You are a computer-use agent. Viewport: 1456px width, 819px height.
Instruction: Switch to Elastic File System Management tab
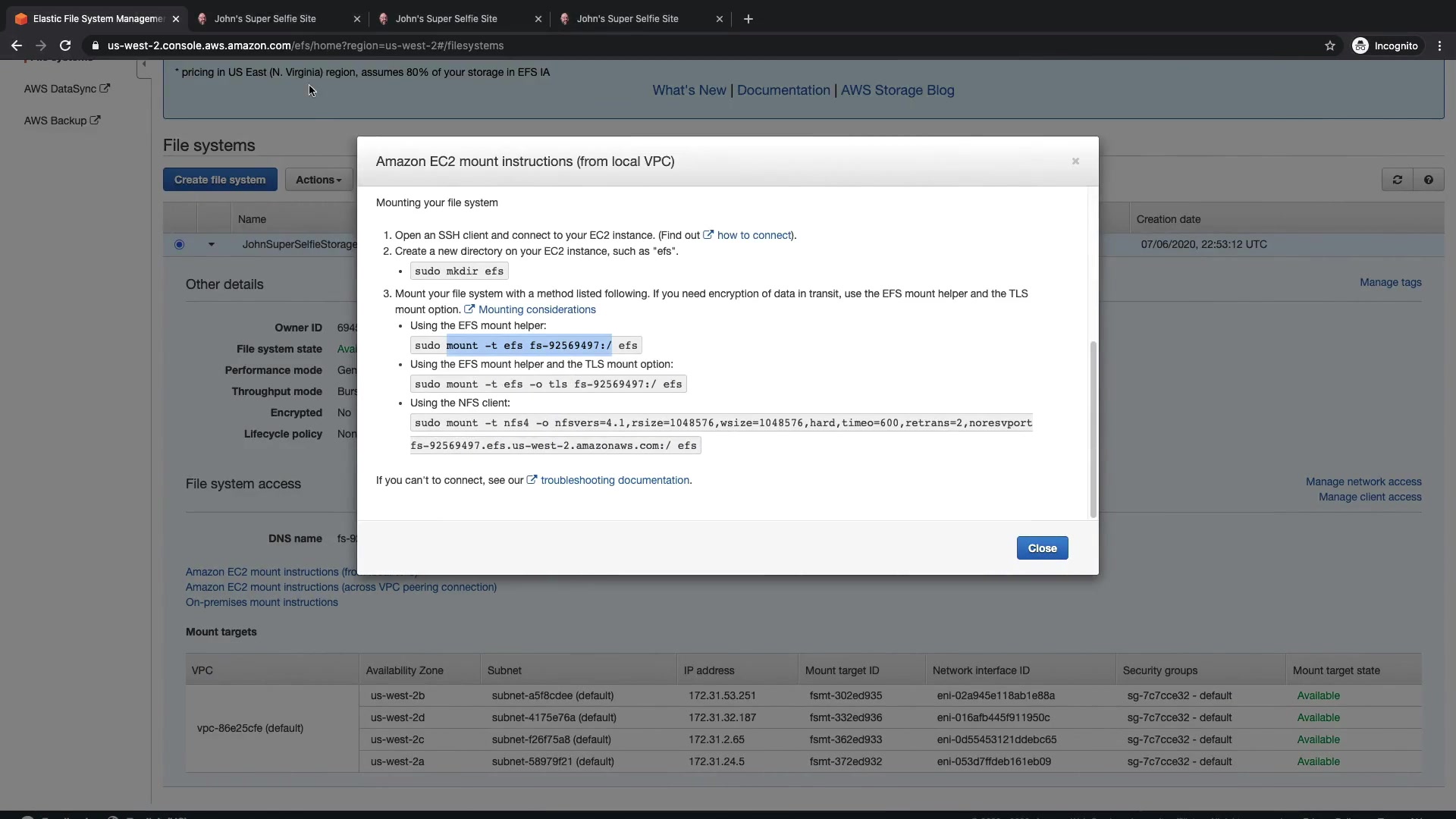click(x=97, y=19)
